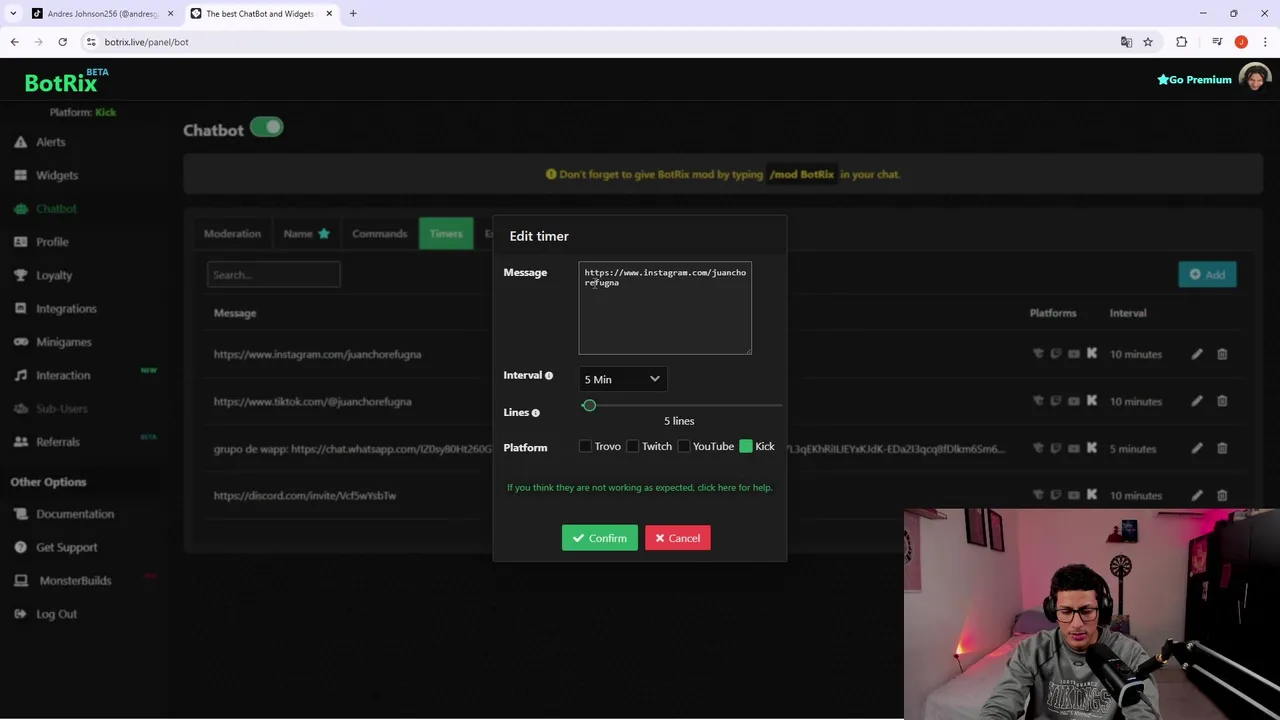Click the Log Out icon
The image size is (1280, 720).
tap(20, 614)
